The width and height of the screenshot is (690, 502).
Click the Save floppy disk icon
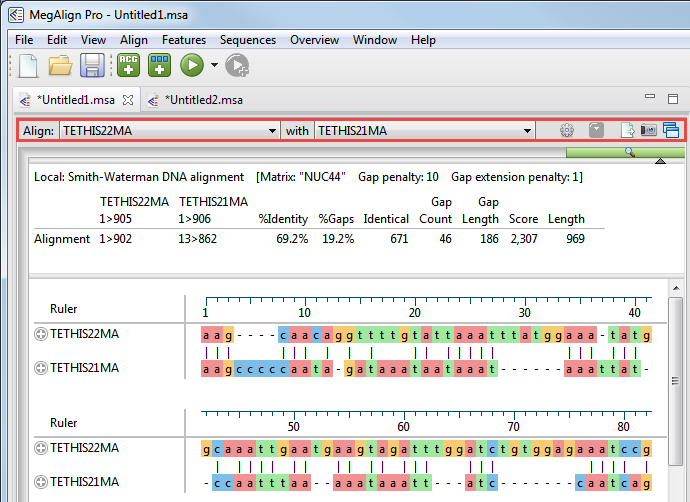pos(92,66)
